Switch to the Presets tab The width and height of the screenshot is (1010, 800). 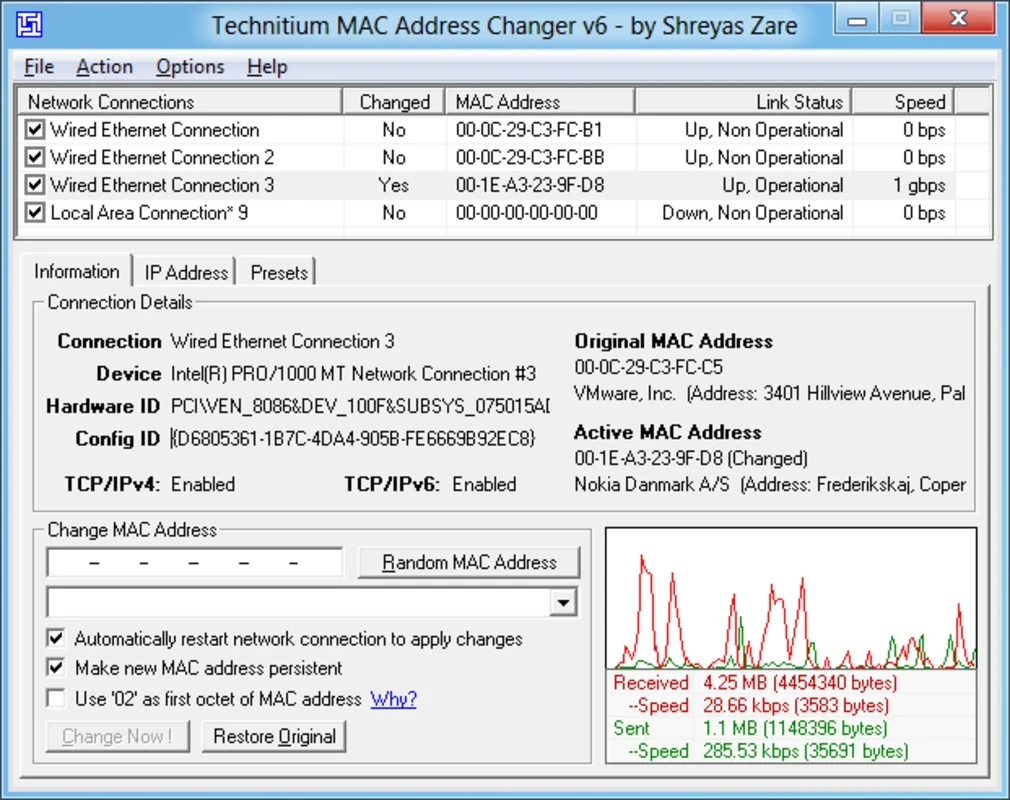[279, 272]
